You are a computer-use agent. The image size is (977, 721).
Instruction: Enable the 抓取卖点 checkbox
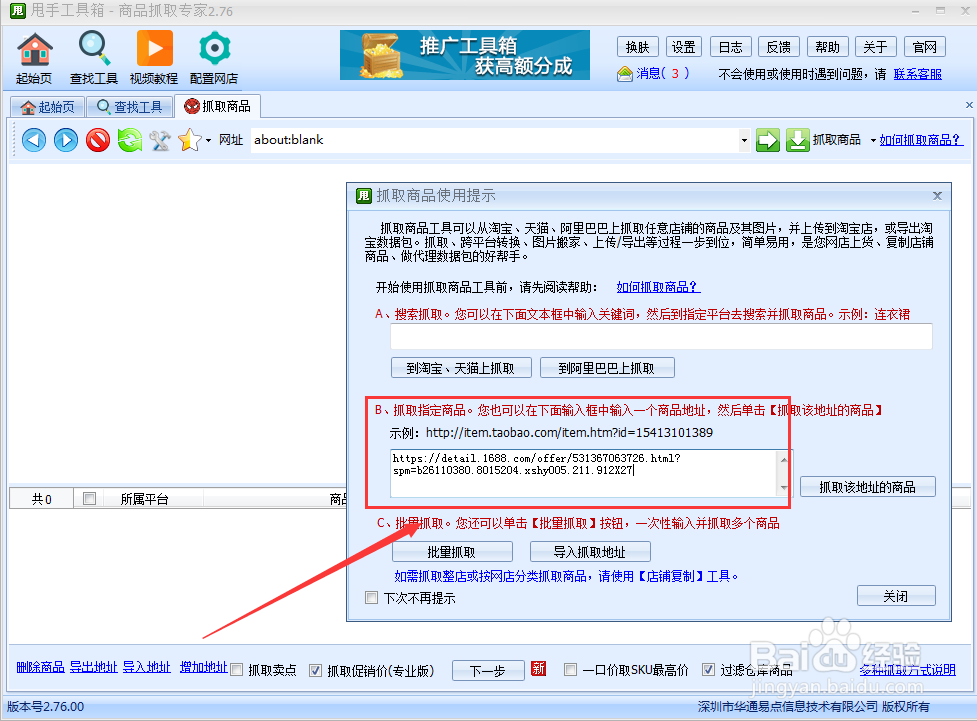(237, 670)
